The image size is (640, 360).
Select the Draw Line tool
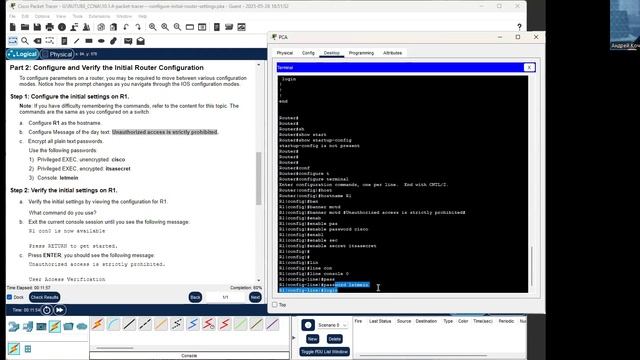coord(76,41)
